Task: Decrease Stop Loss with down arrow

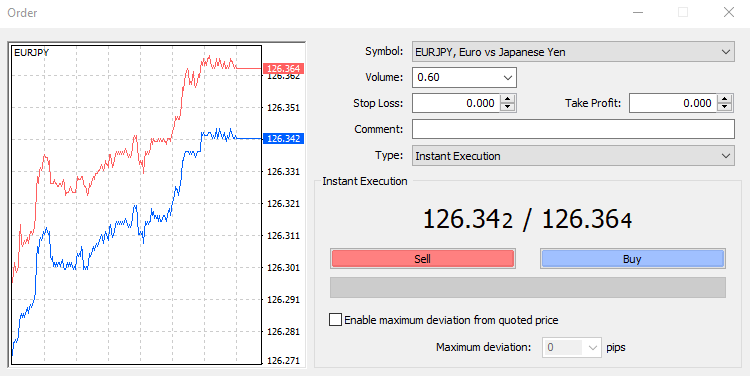Action: [507, 107]
